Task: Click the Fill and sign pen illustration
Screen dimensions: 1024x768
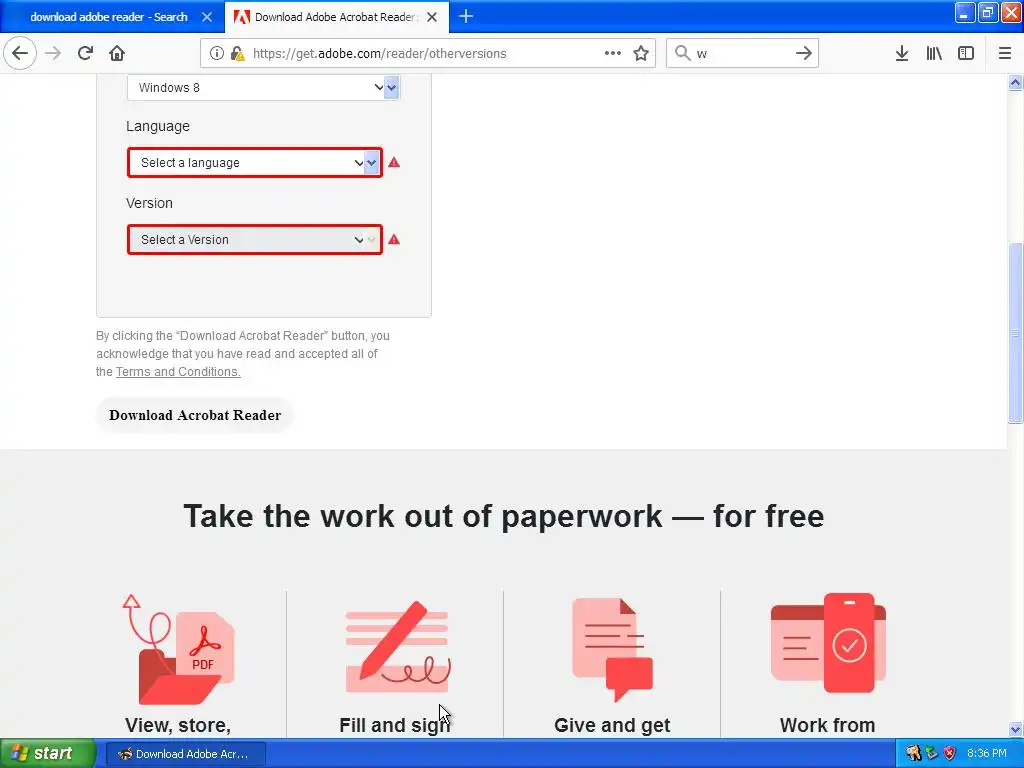Action: click(x=397, y=647)
